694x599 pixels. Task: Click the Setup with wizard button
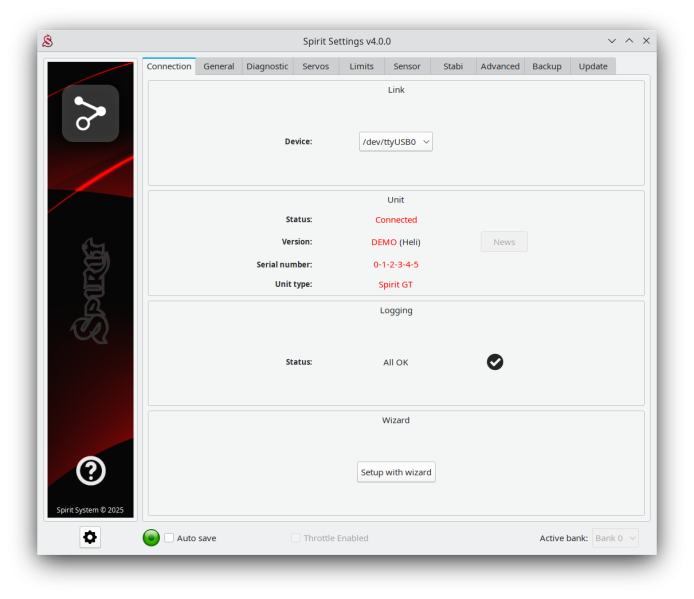coord(396,472)
